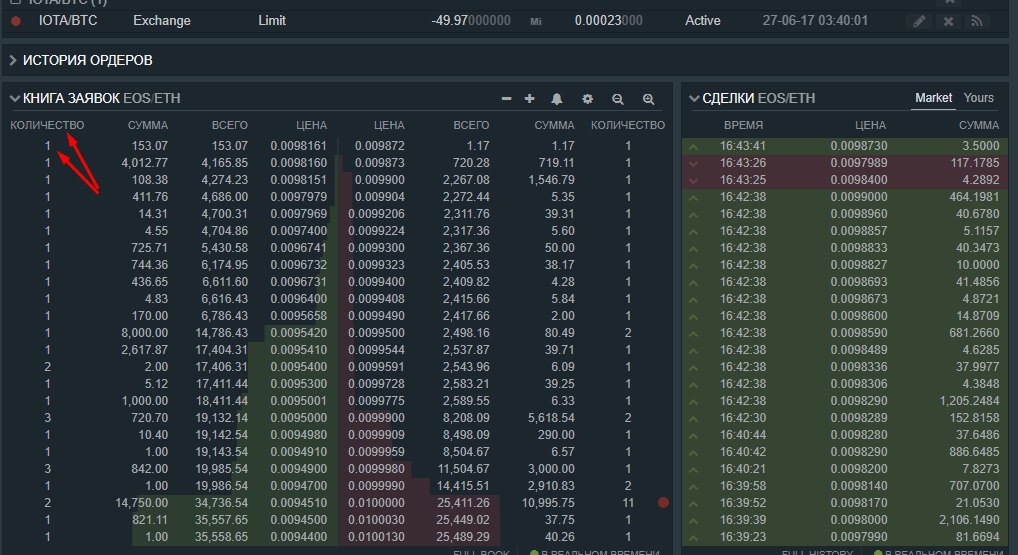This screenshot has height=555, width=1018.
Task: Switch to the Yours trades tab
Action: (978, 98)
